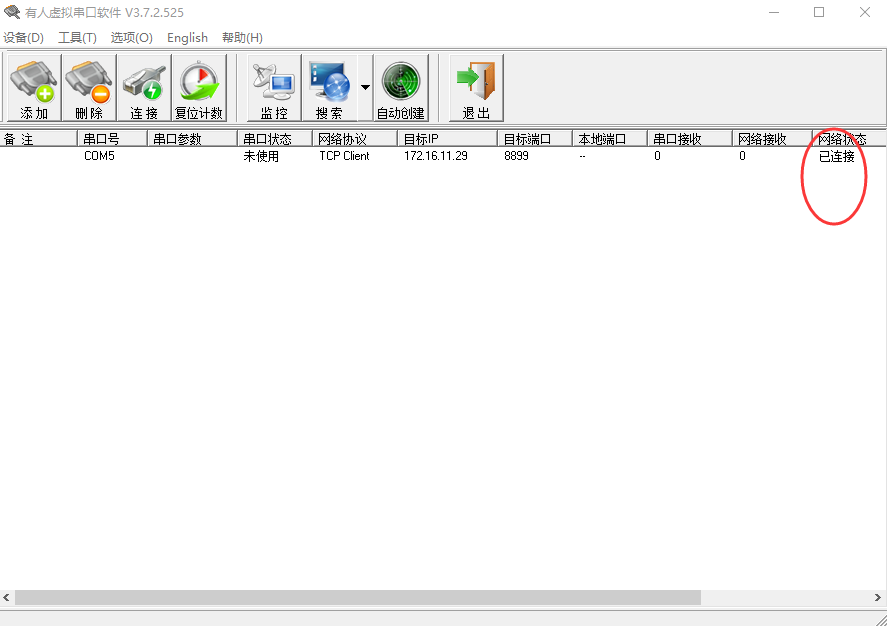The height and width of the screenshot is (626, 887).
Task: Click the 添加 (Add) virtual port icon
Action: click(34, 88)
